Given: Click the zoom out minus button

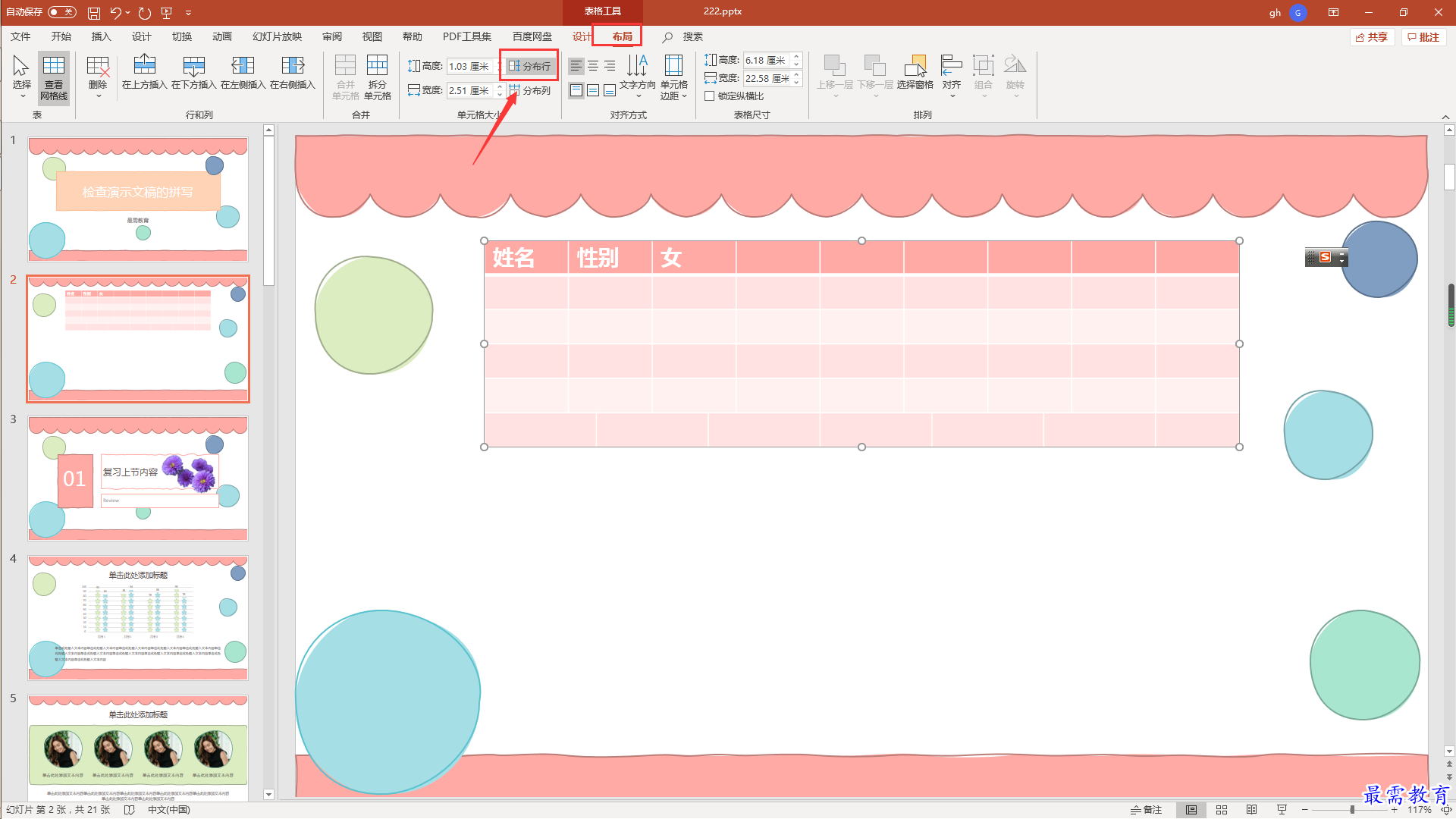Looking at the screenshot, I should [x=1305, y=810].
